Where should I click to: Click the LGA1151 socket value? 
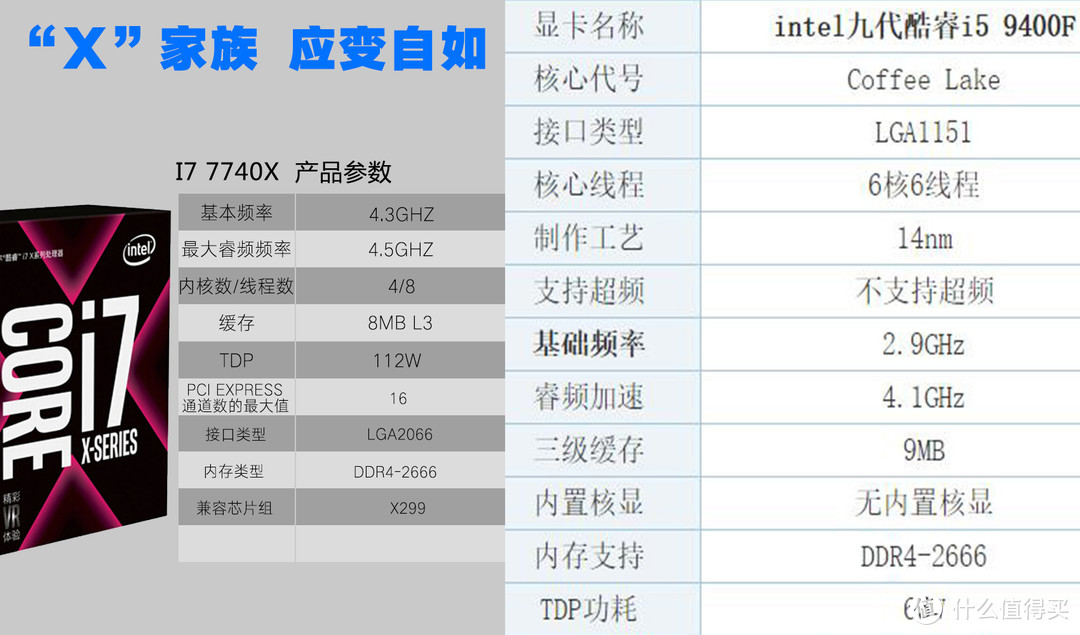pos(923,132)
